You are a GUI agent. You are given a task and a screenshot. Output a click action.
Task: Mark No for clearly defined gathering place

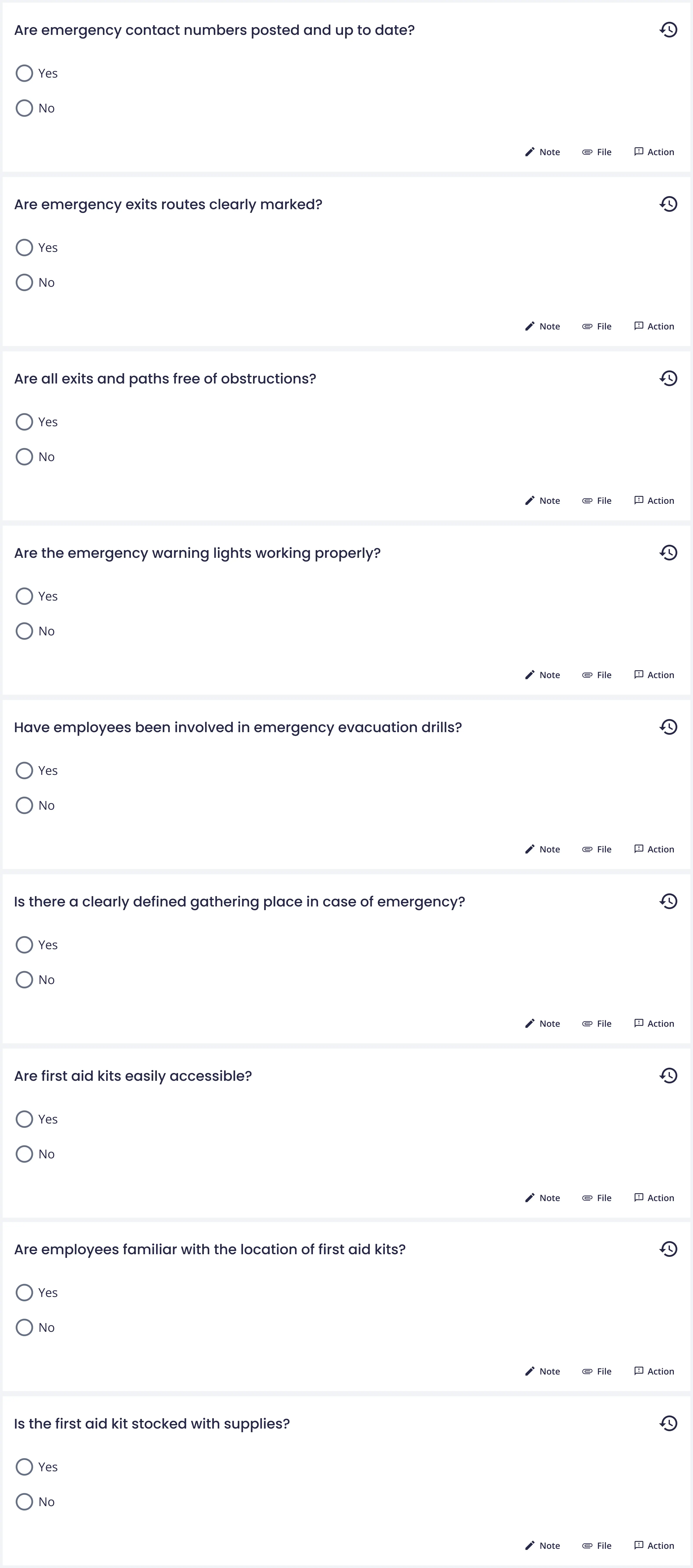[x=24, y=980]
